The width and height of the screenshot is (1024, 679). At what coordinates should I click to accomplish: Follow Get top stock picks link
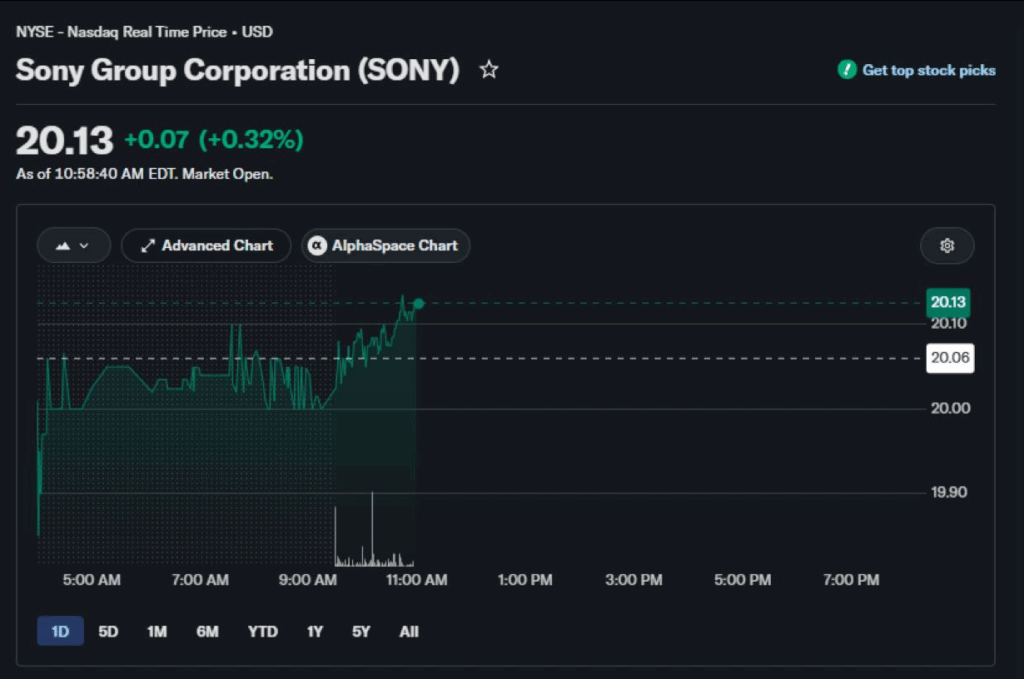coord(928,70)
